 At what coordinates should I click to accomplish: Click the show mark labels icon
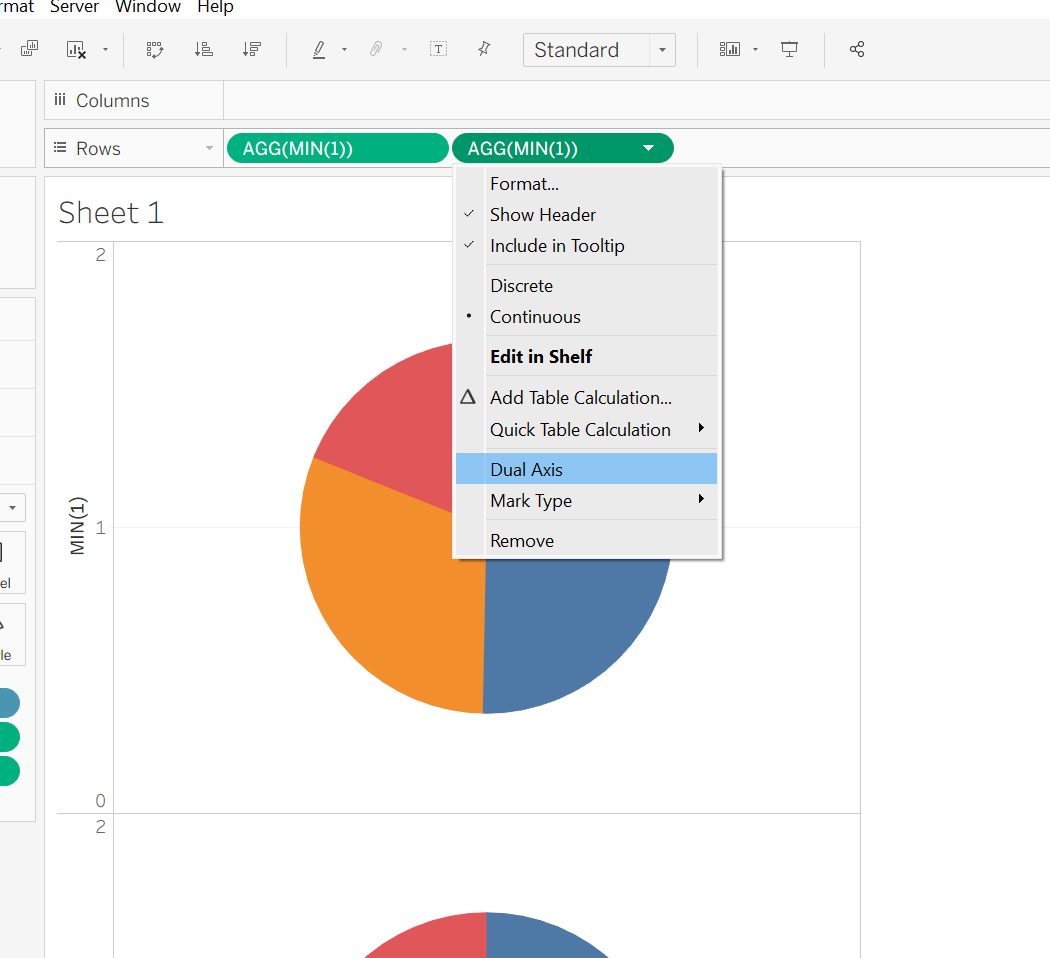[x=438, y=49]
